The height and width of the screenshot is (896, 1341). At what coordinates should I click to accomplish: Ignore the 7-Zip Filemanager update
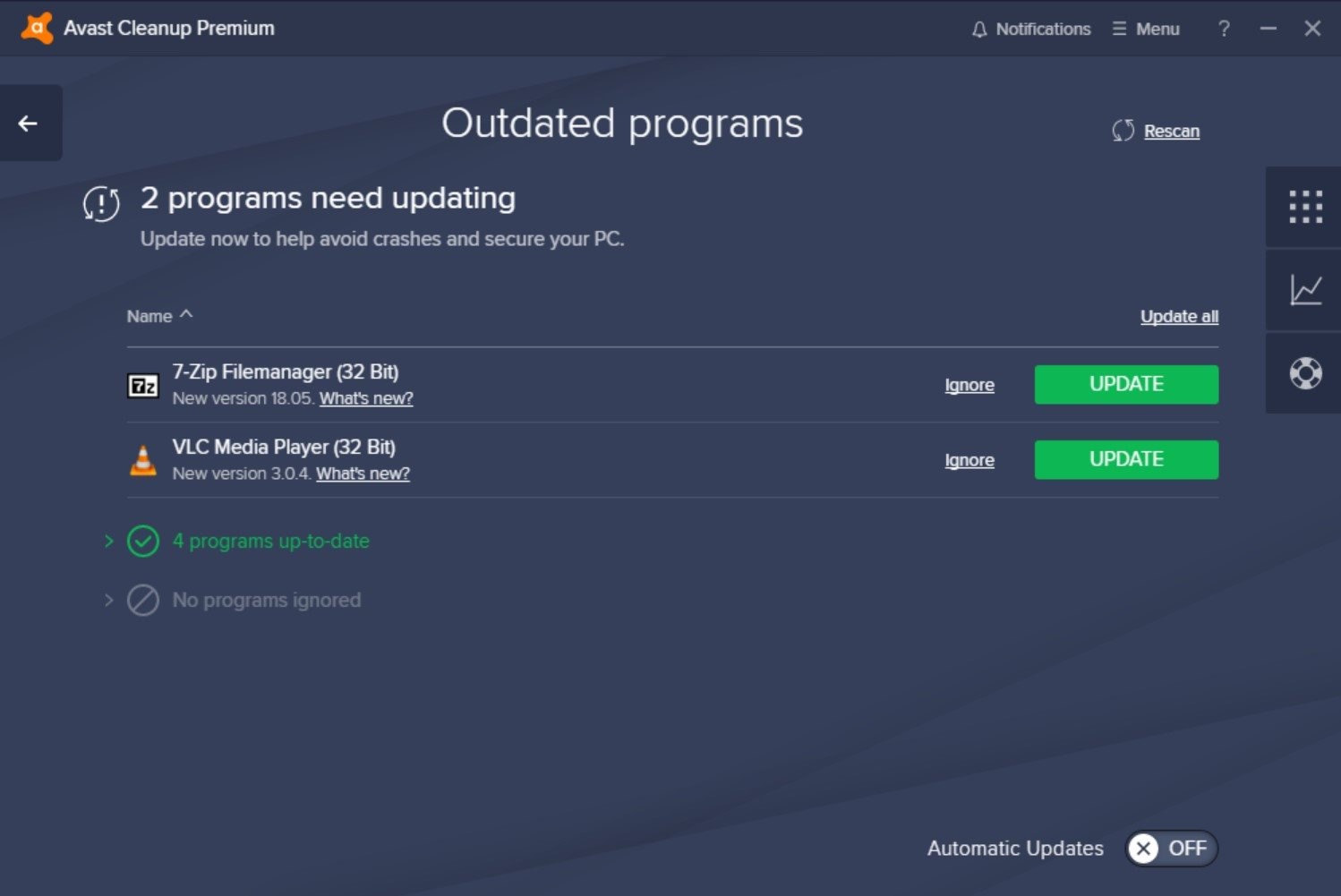[969, 384]
